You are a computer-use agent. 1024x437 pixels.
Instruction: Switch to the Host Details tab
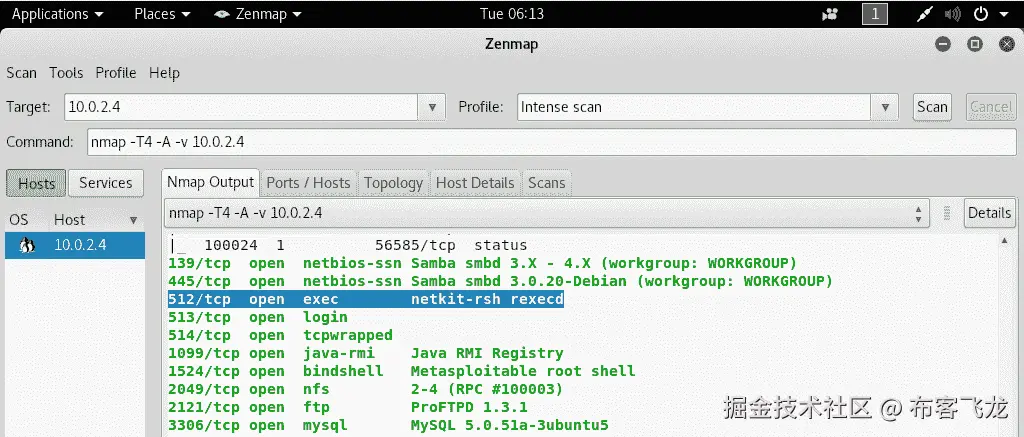[475, 183]
